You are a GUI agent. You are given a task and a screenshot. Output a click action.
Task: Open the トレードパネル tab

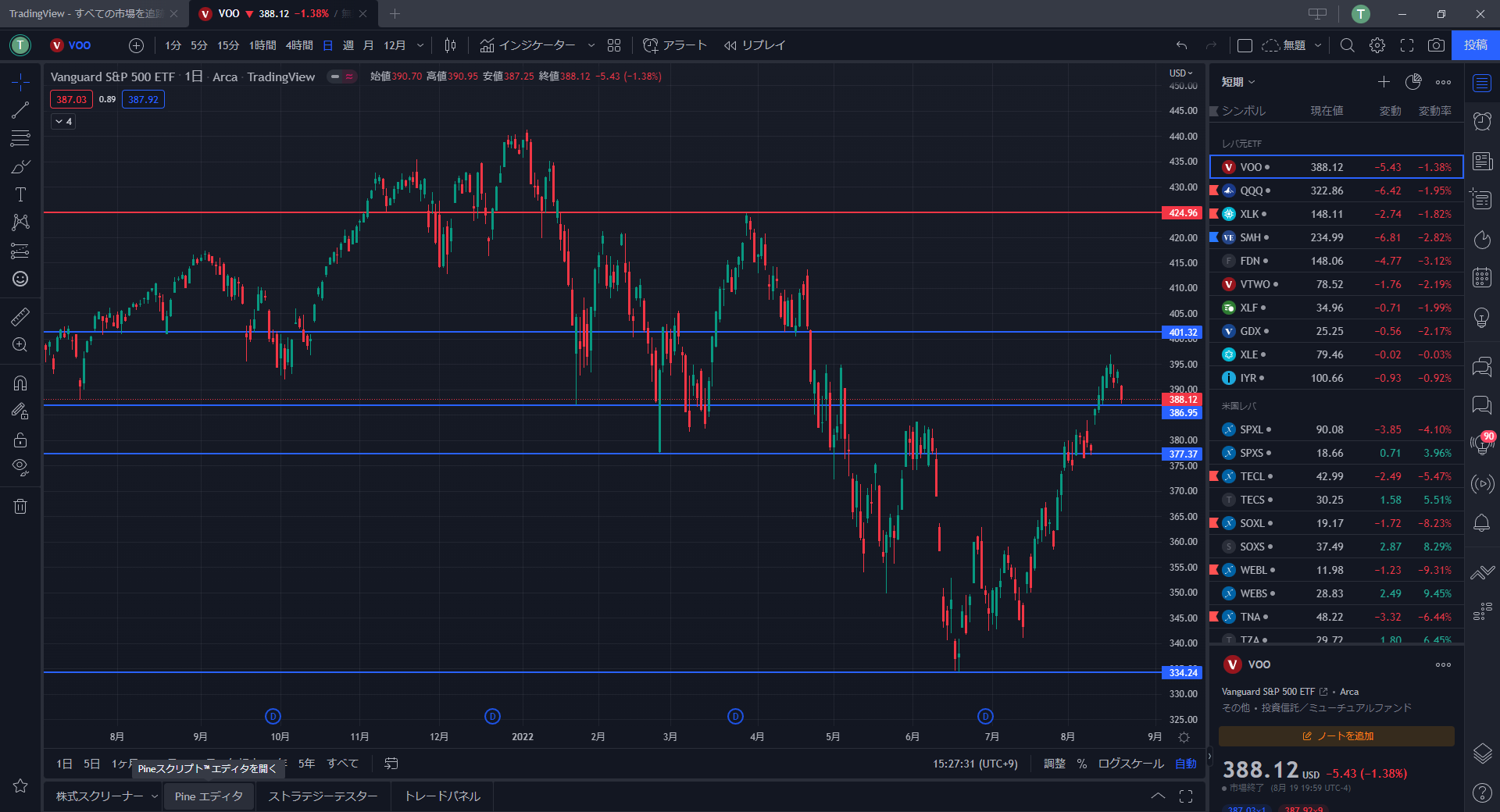point(442,796)
